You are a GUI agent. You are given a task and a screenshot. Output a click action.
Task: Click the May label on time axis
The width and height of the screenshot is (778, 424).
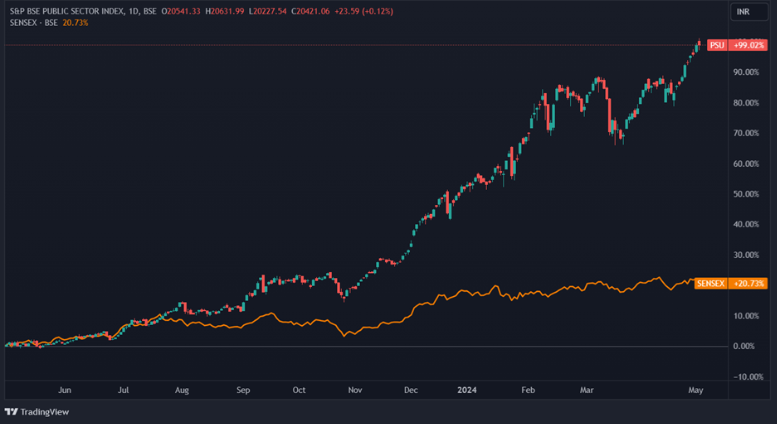695,392
